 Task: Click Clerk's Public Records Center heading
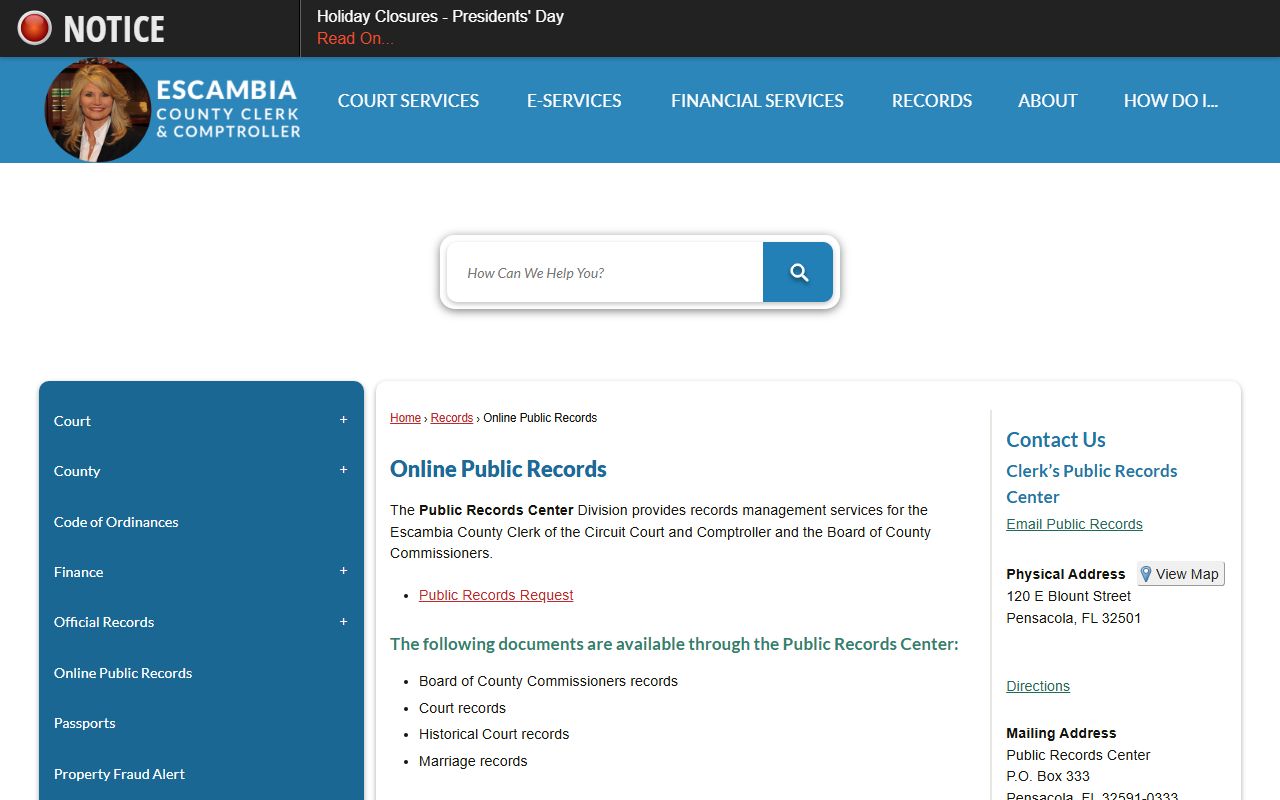(x=1092, y=484)
